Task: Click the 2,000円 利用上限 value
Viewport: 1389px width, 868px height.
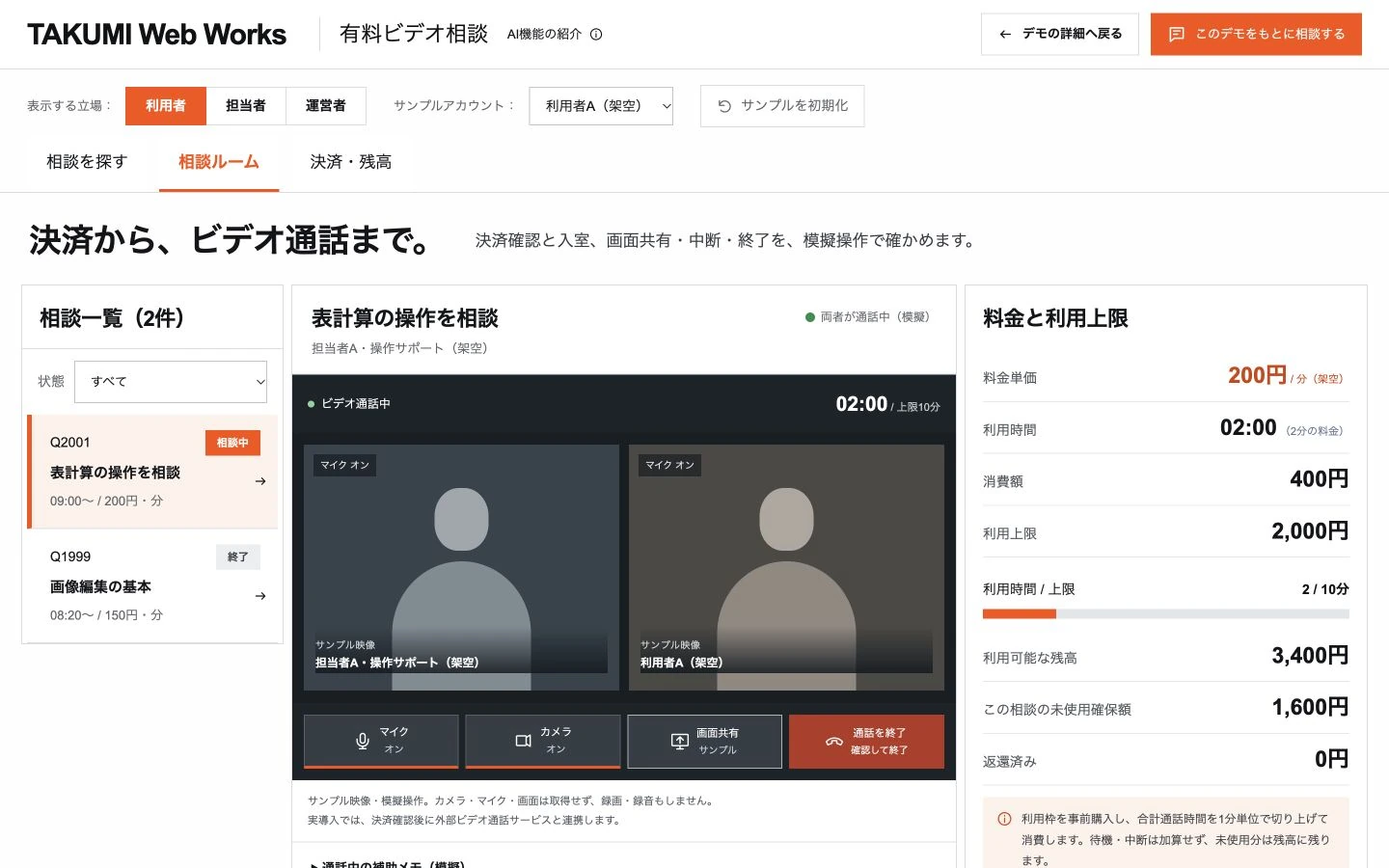Action: pos(1310,531)
